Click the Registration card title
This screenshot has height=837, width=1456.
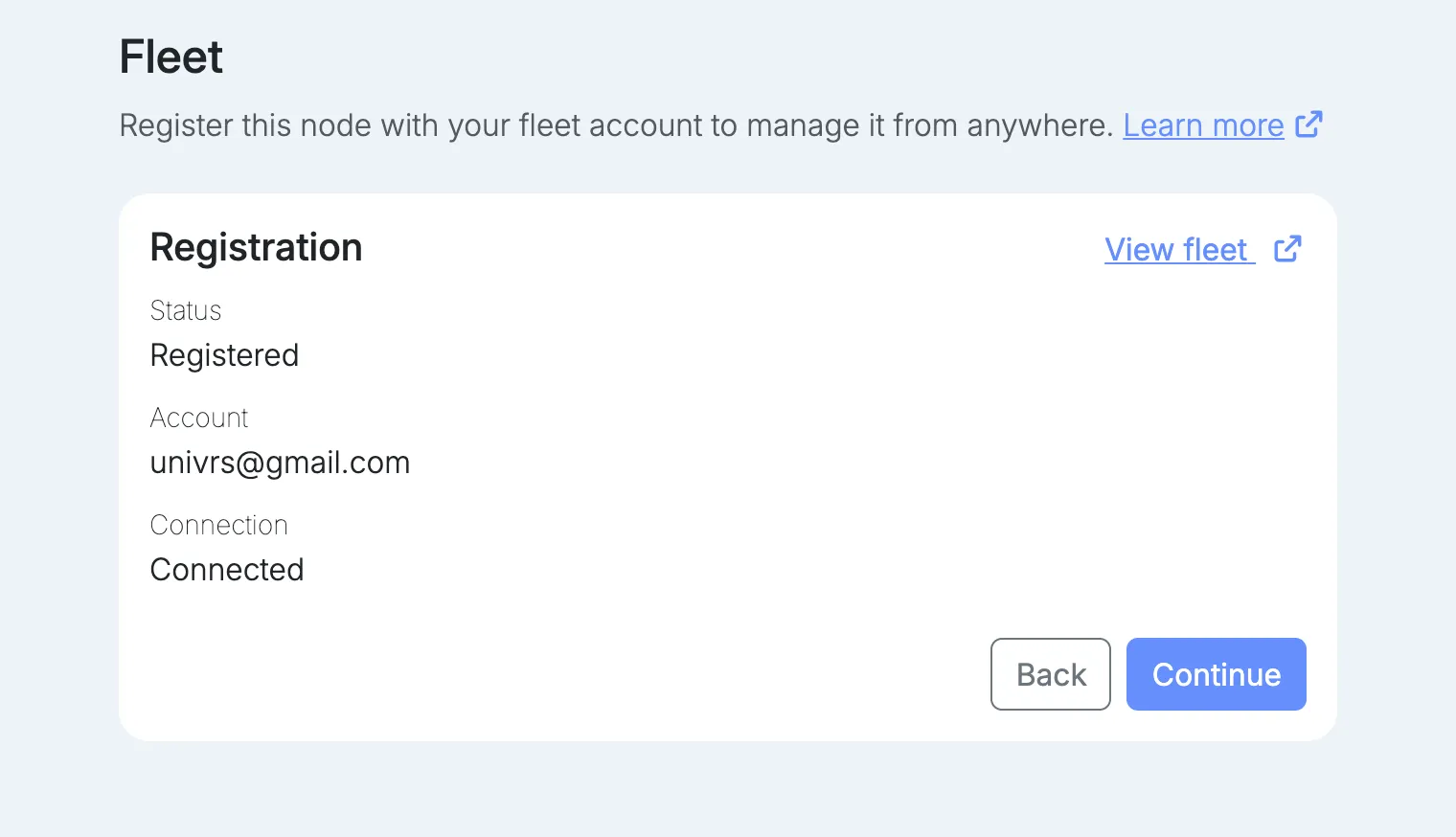(257, 247)
